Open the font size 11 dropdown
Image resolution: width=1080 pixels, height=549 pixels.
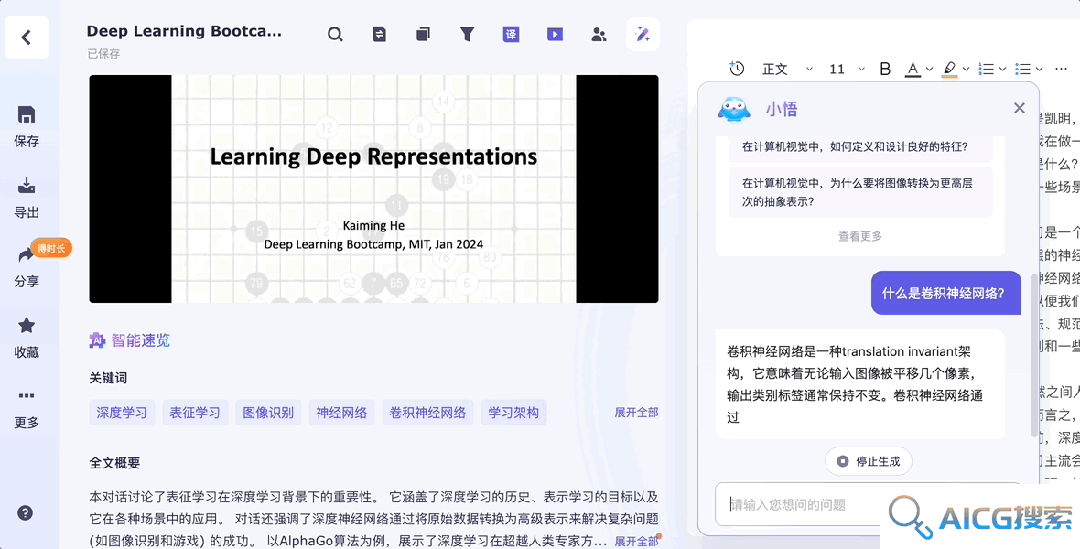(847, 69)
